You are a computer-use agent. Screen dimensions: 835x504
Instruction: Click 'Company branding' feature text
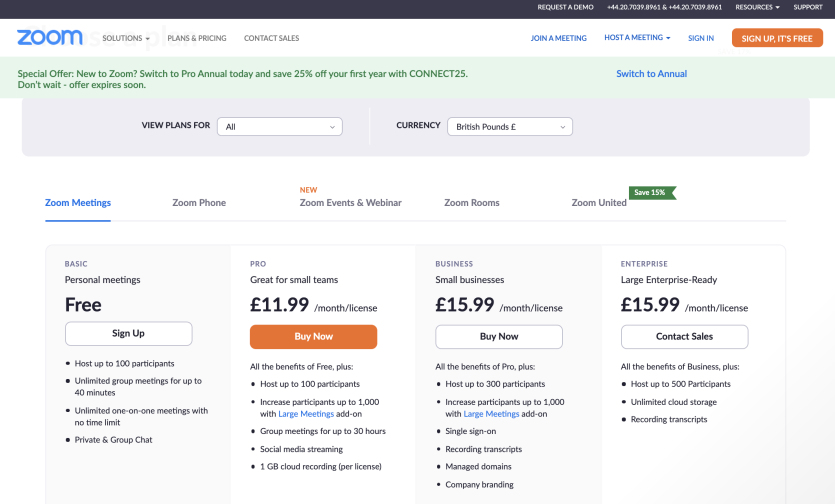click(479, 485)
